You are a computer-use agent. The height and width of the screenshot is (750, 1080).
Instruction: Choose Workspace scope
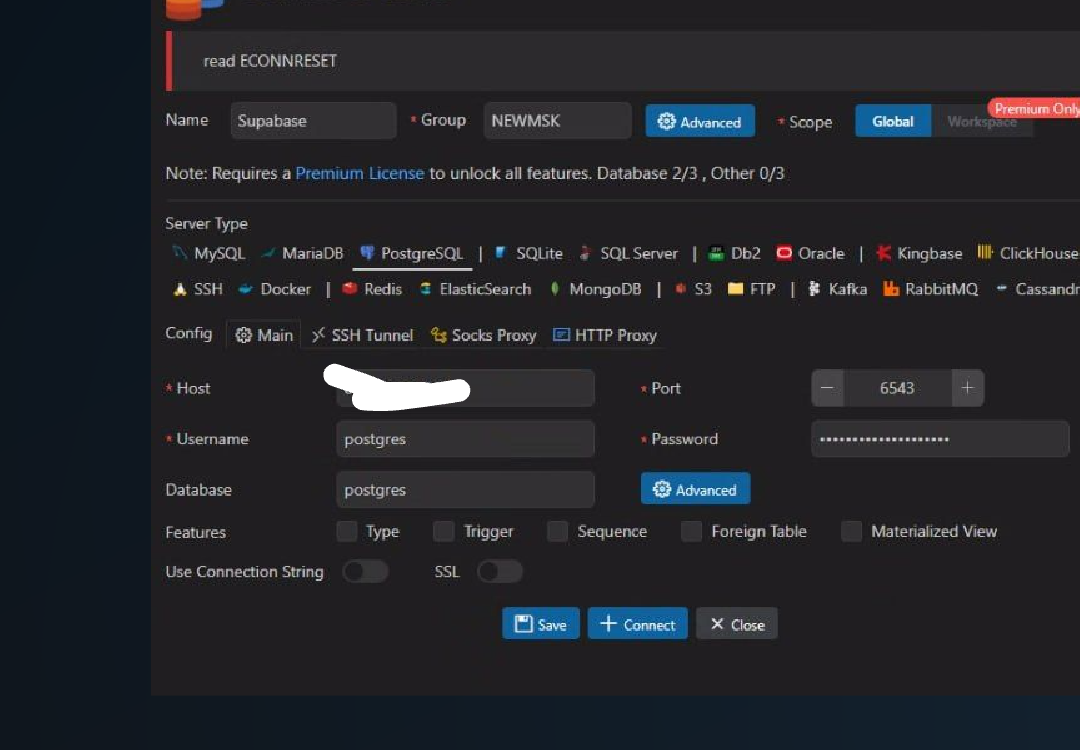982,121
